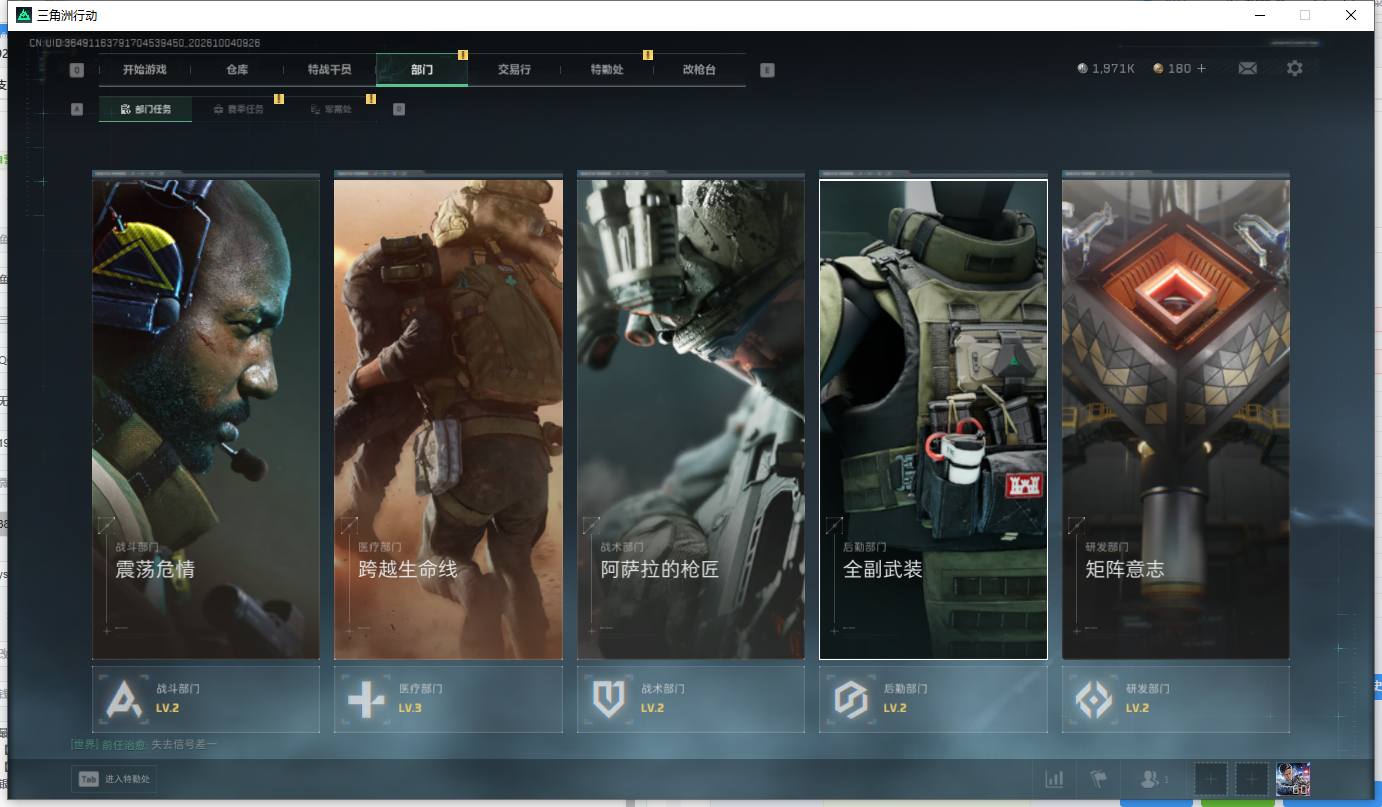Click the 三角洲行动 title bar logo
1382x807 pixels.
point(24,15)
